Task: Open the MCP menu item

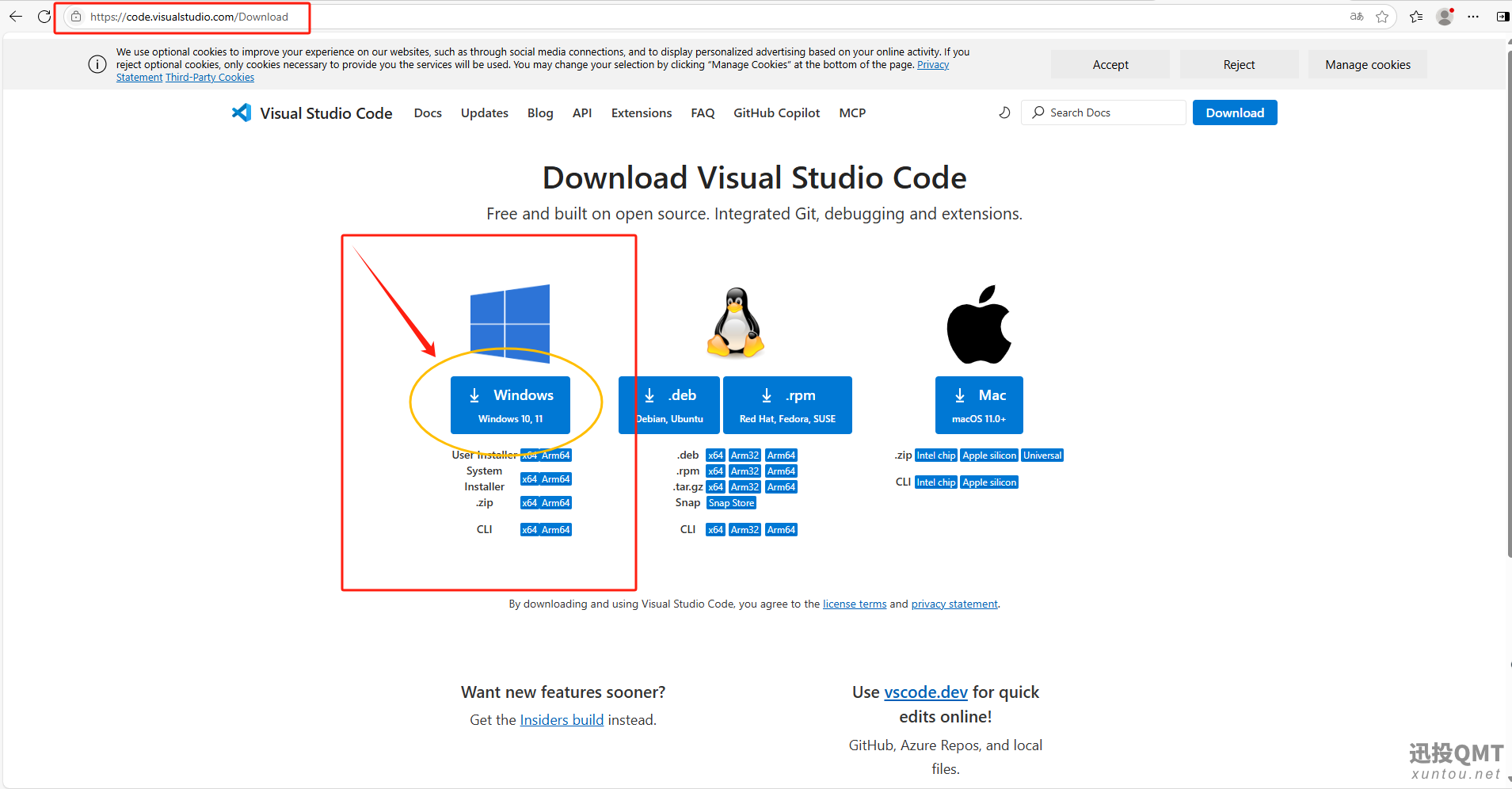Action: tap(852, 112)
